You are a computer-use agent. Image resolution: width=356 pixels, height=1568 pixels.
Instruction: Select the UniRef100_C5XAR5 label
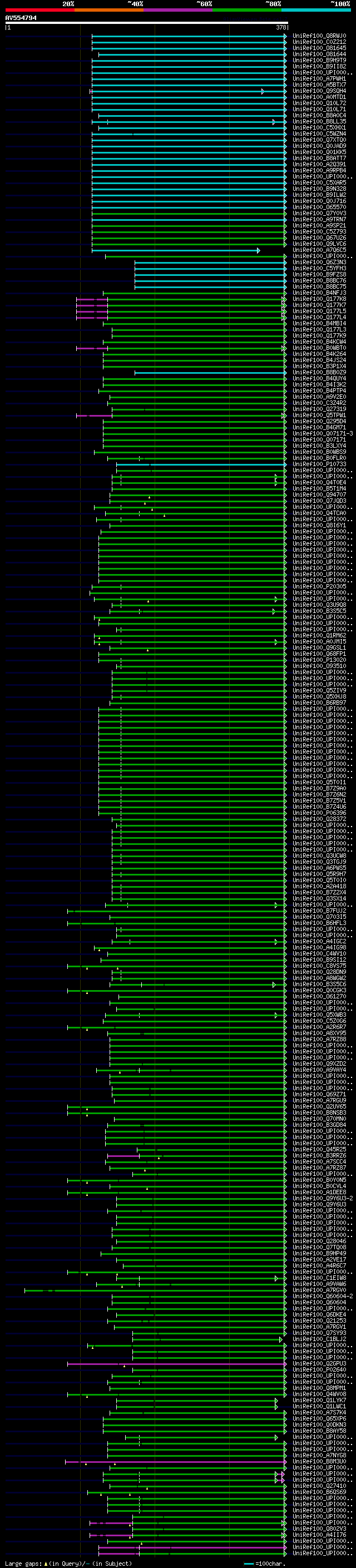[x=319, y=182]
